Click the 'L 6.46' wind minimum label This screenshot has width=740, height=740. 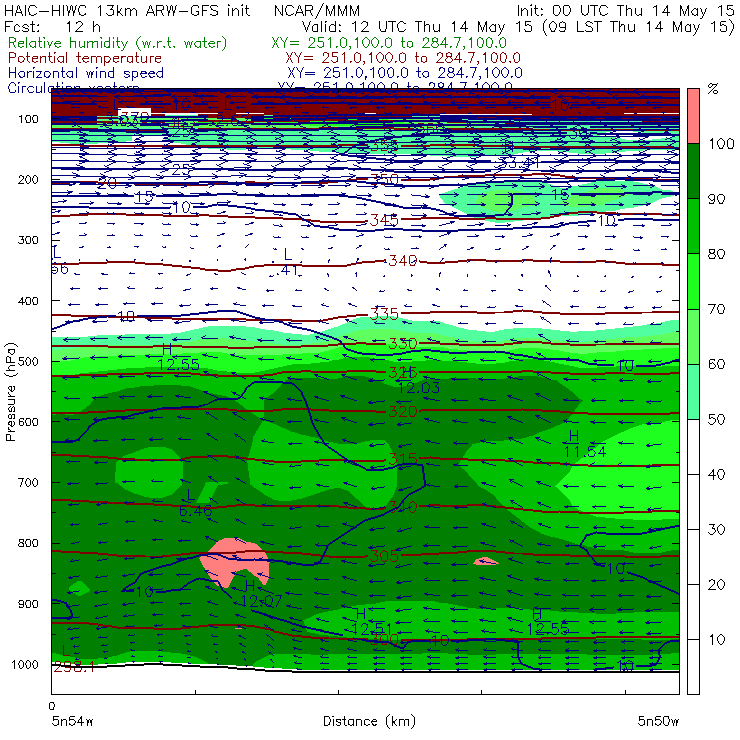click(195, 503)
